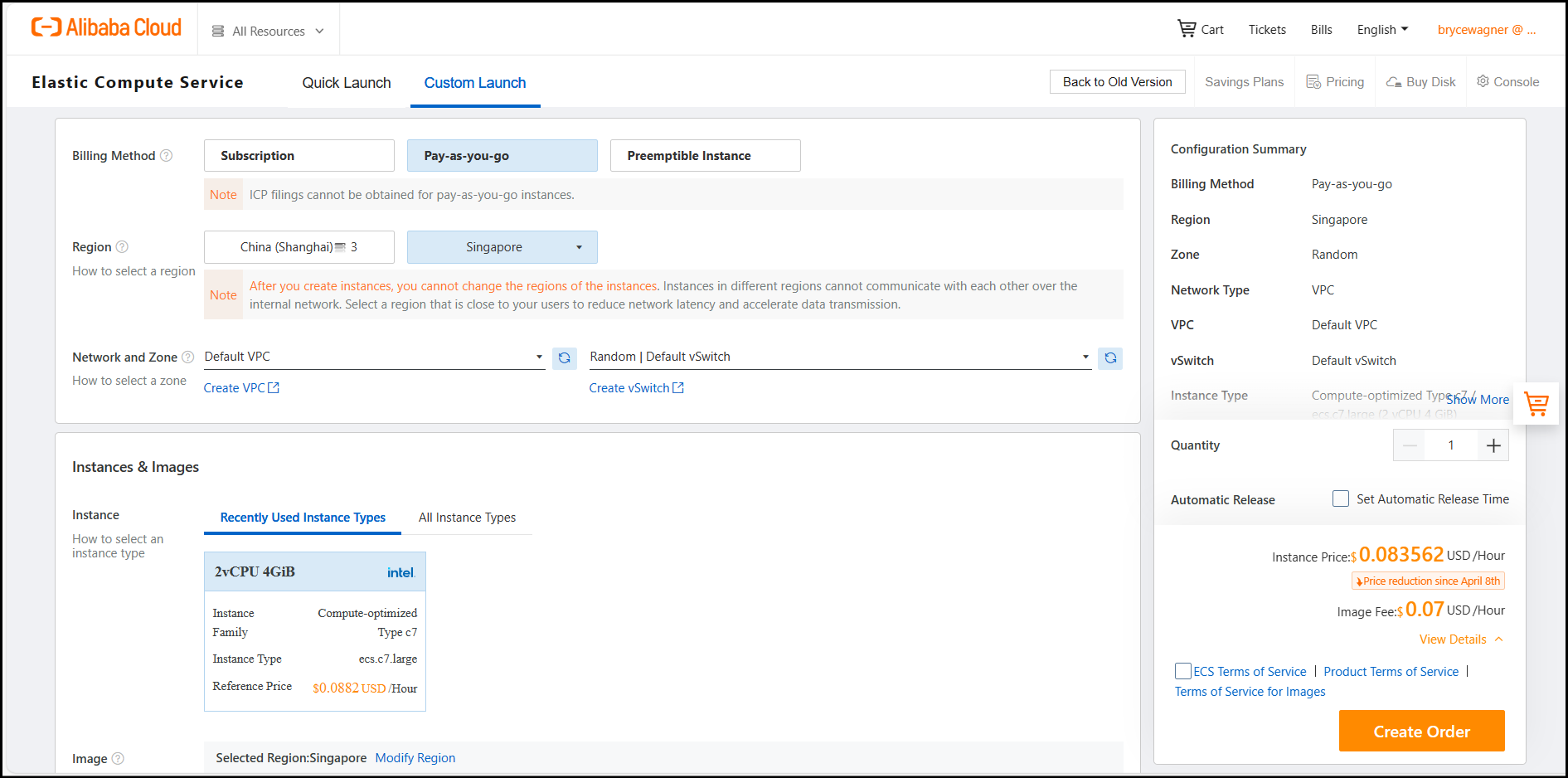Click help icon beside Region label

122,247
